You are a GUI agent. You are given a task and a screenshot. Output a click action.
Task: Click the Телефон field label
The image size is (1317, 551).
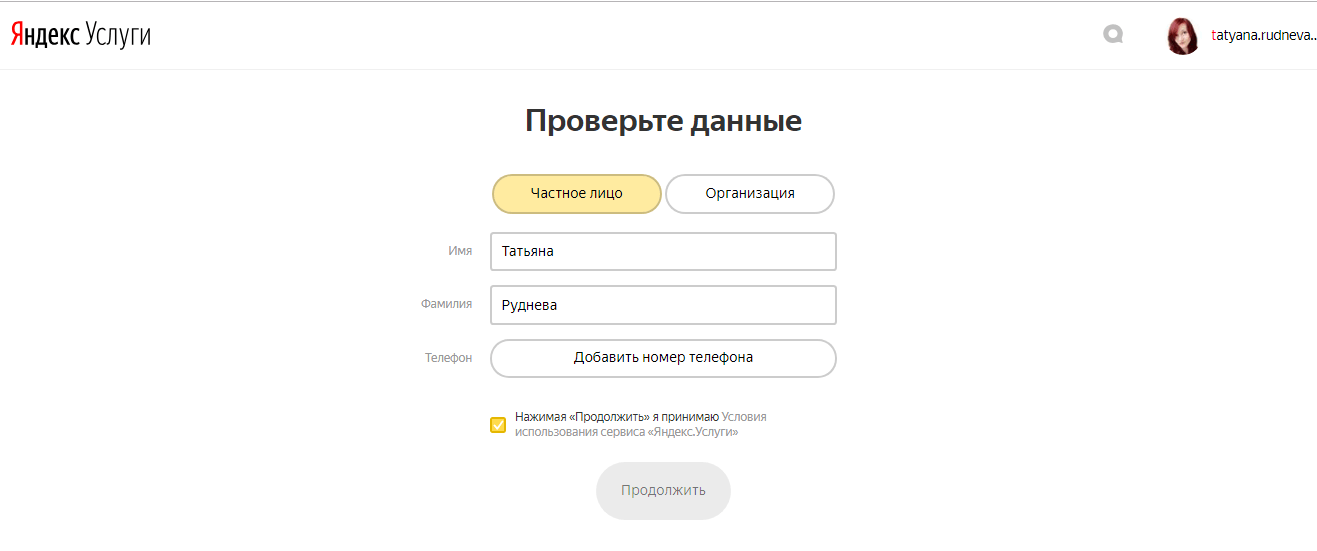point(448,358)
